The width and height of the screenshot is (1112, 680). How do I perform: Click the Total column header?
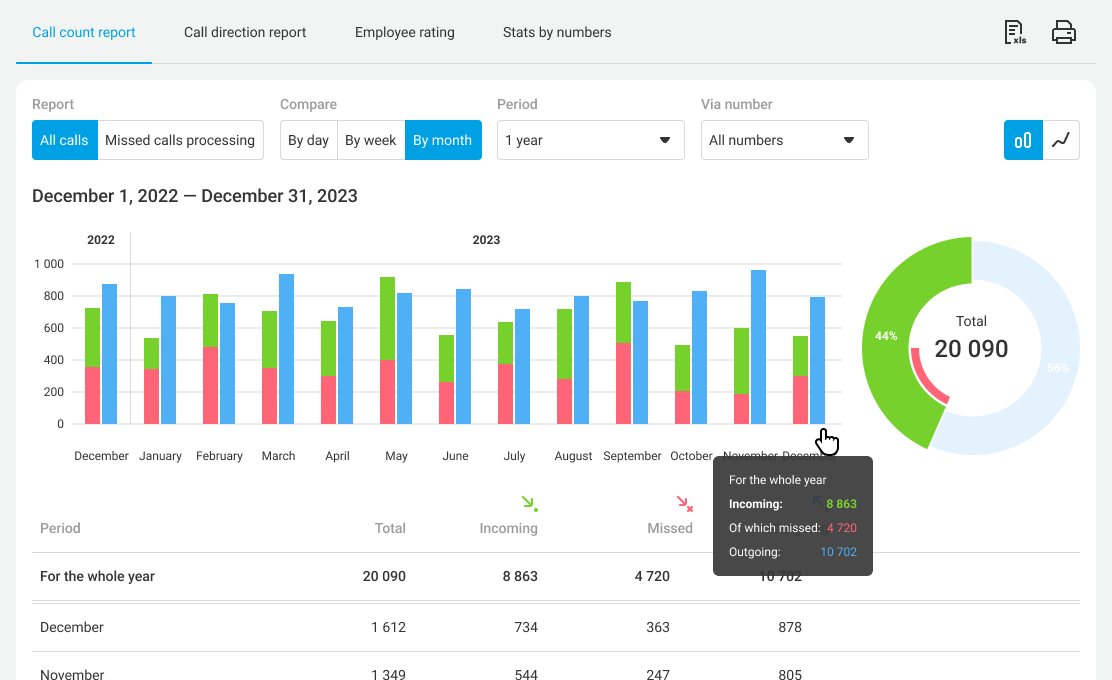pyautogui.click(x=390, y=528)
